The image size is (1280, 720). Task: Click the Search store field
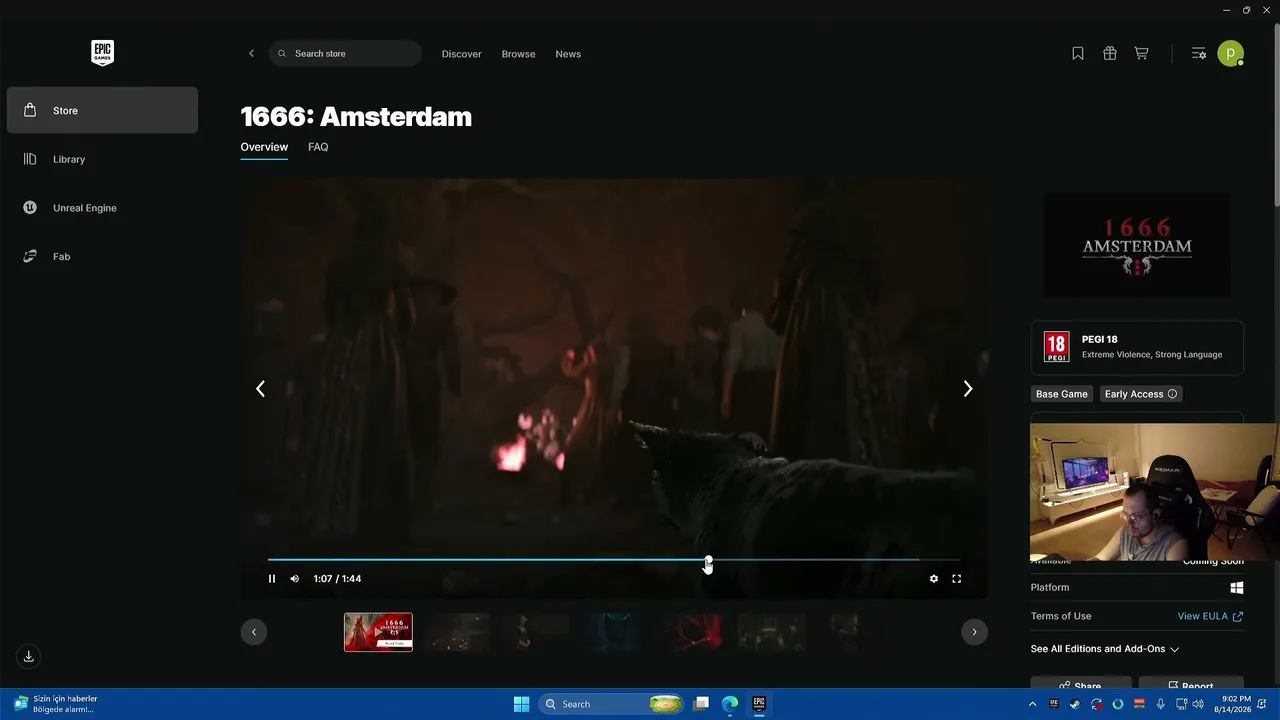(345, 54)
